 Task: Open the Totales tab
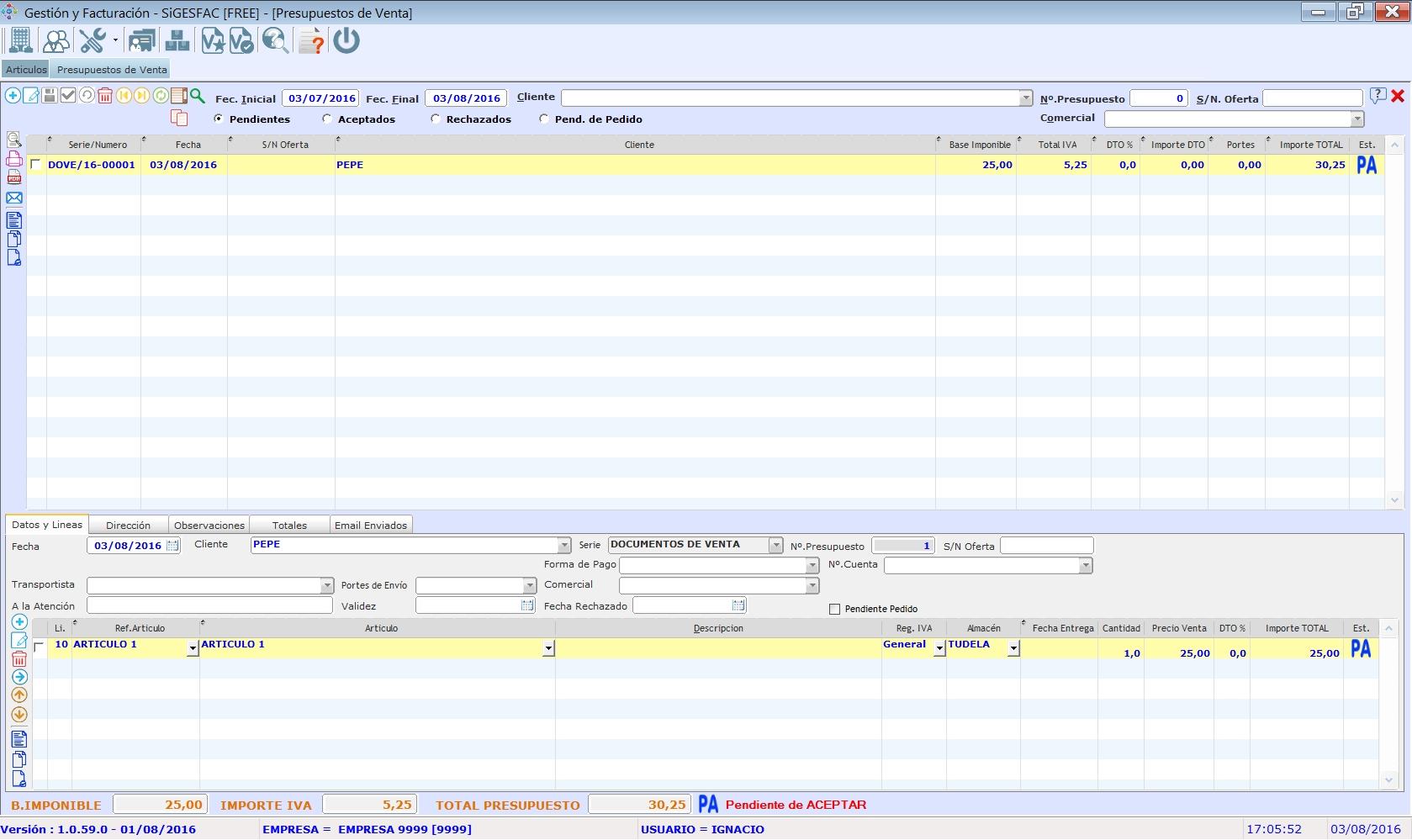pos(289,525)
